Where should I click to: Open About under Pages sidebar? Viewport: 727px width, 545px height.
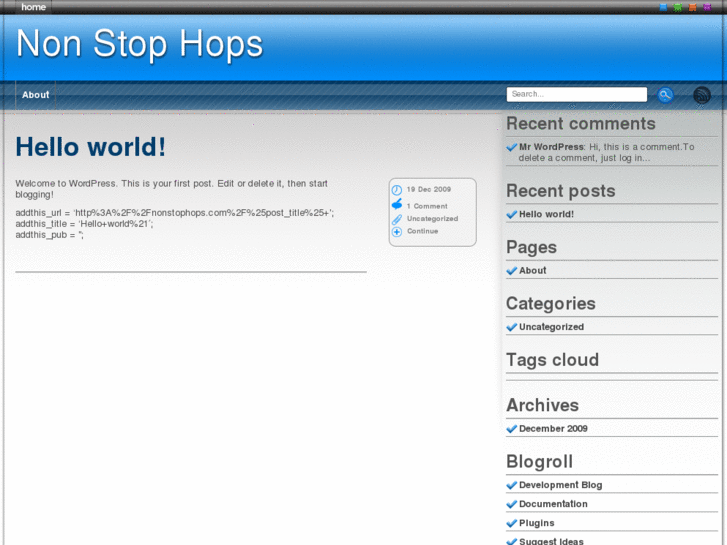coord(532,270)
